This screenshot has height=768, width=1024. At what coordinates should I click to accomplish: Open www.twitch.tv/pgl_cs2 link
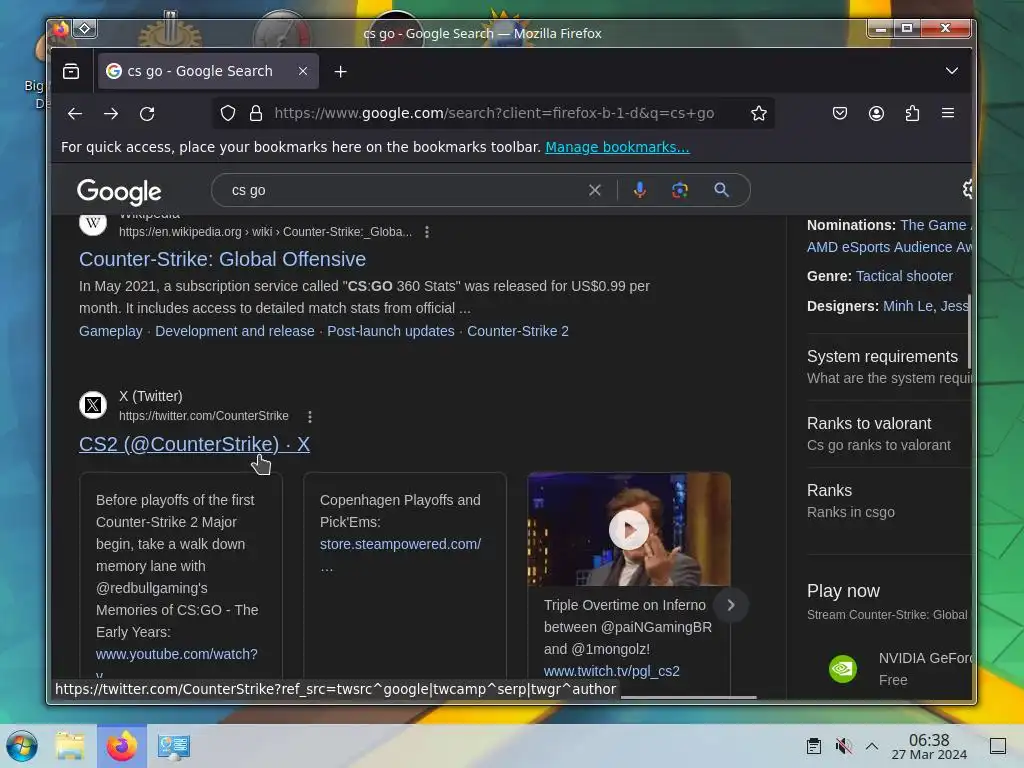tap(611, 671)
